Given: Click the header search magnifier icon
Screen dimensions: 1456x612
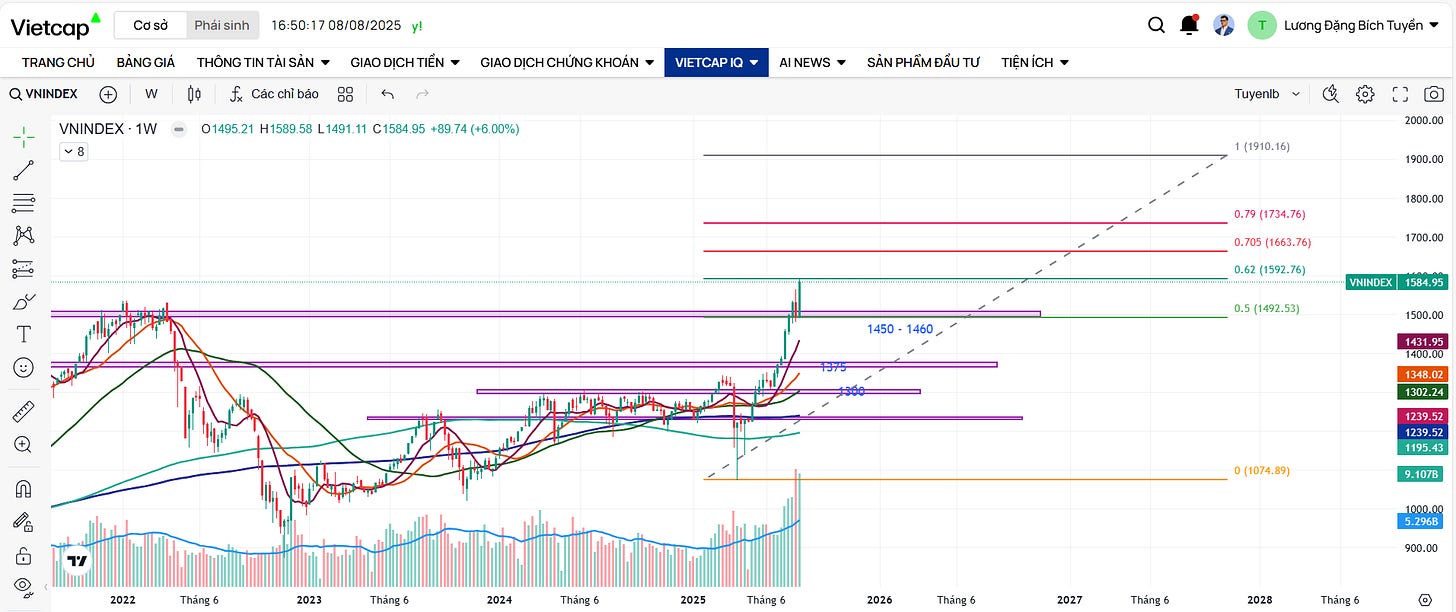Looking at the screenshot, I should [x=1156, y=25].
